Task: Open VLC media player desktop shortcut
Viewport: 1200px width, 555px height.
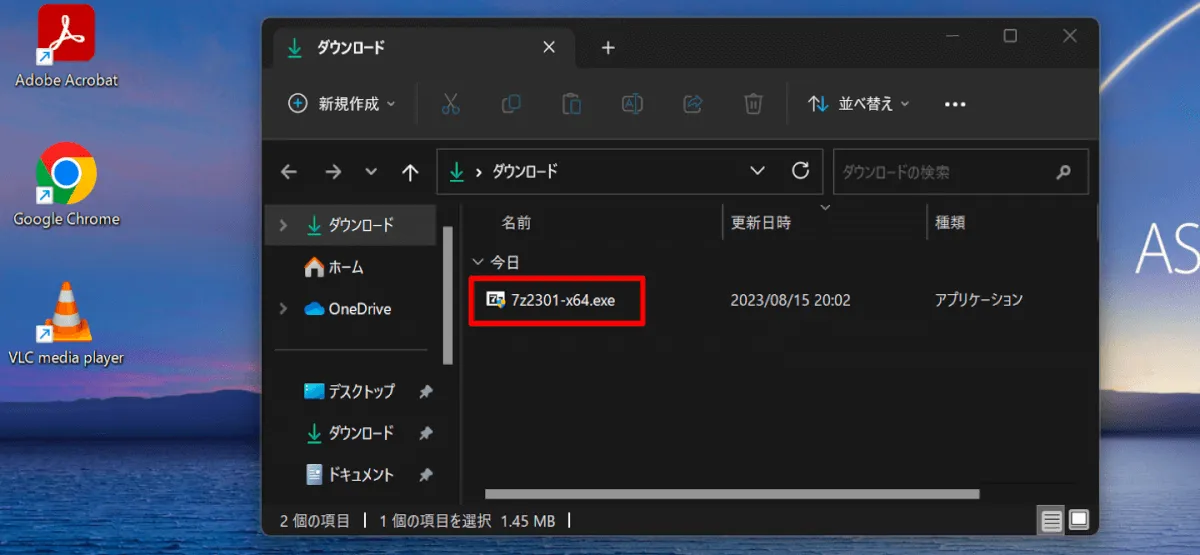Action: (x=66, y=323)
